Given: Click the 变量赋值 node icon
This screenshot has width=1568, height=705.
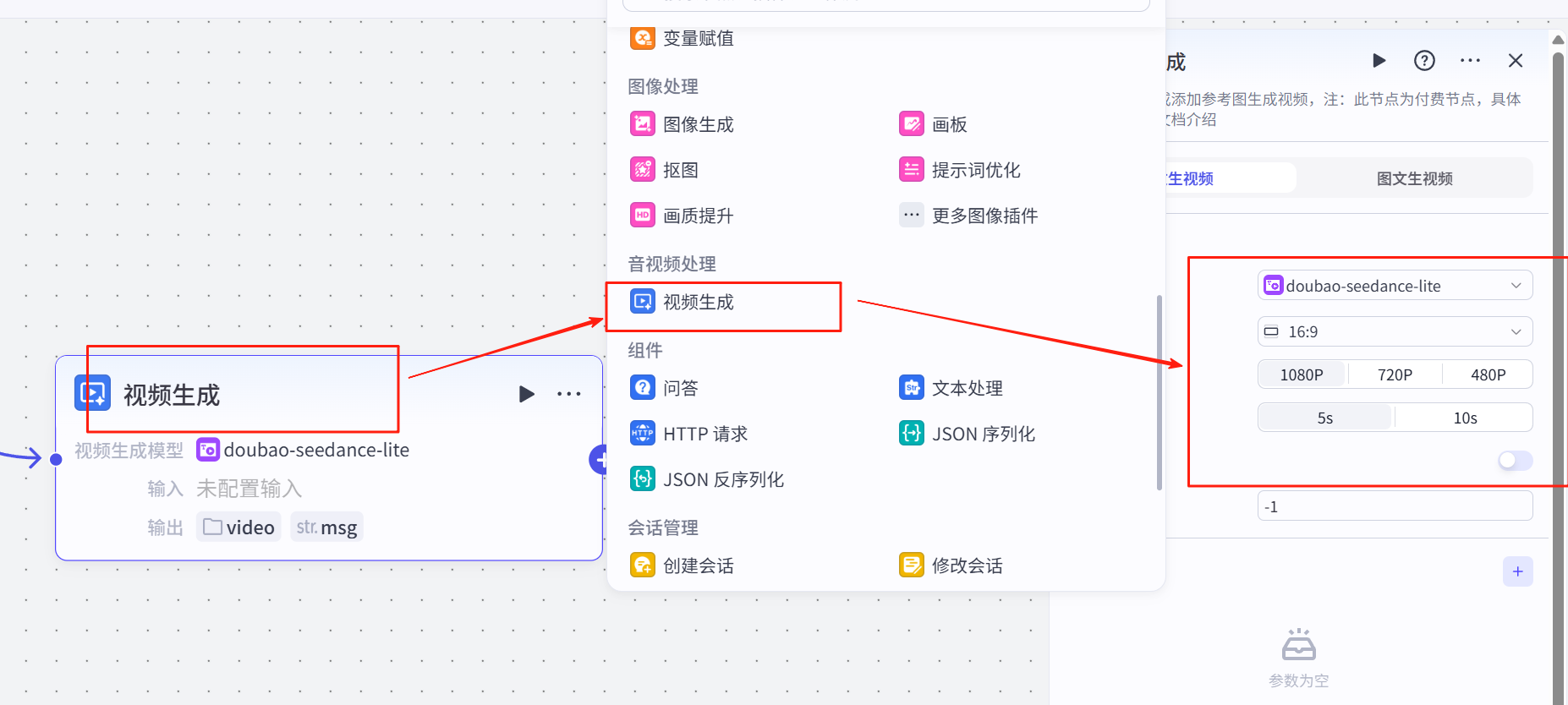Looking at the screenshot, I should pyautogui.click(x=643, y=38).
